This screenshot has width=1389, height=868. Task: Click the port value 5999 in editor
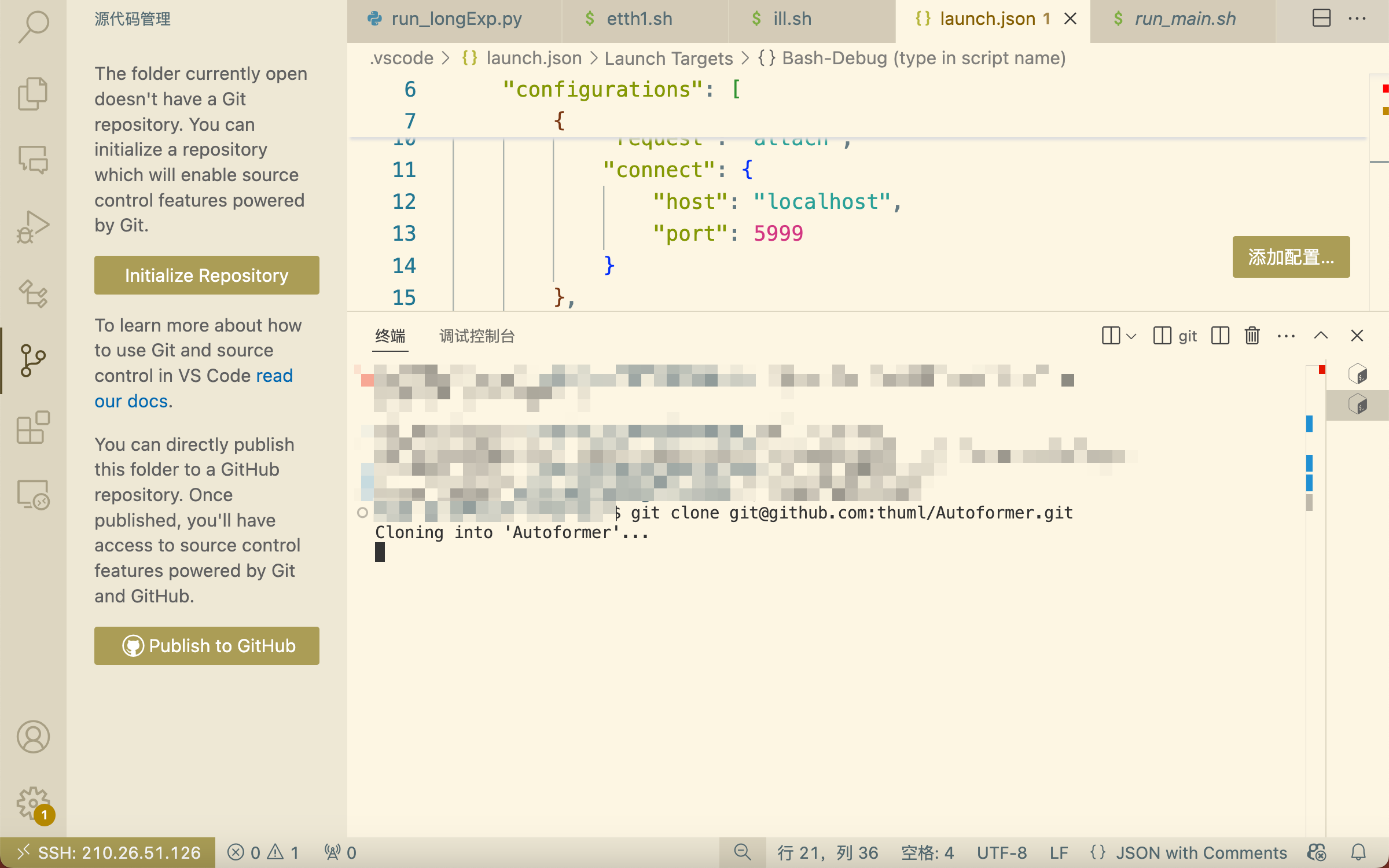(778, 233)
